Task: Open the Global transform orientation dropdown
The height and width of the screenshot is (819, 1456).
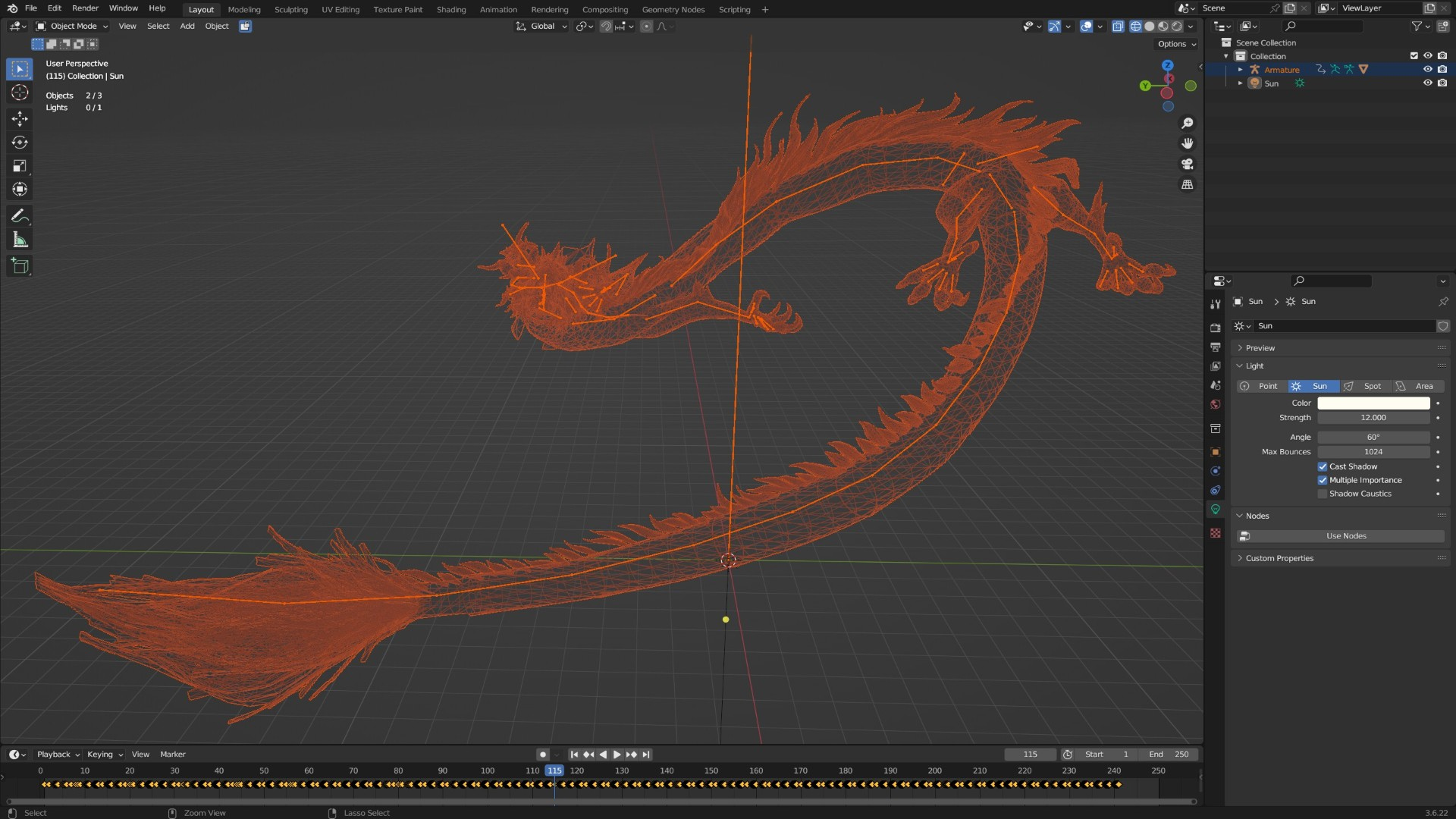Action: (541, 27)
